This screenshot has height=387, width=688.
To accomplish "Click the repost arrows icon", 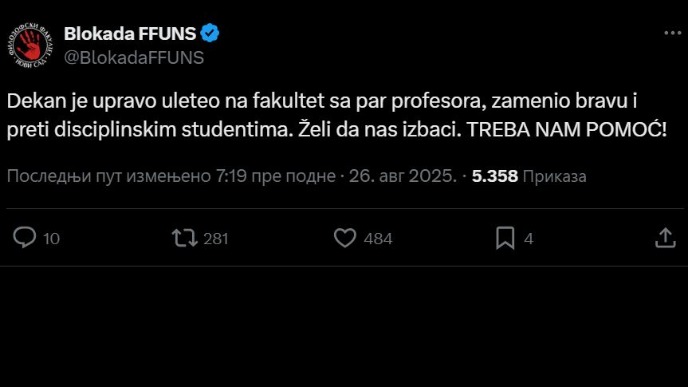I will coord(184,238).
